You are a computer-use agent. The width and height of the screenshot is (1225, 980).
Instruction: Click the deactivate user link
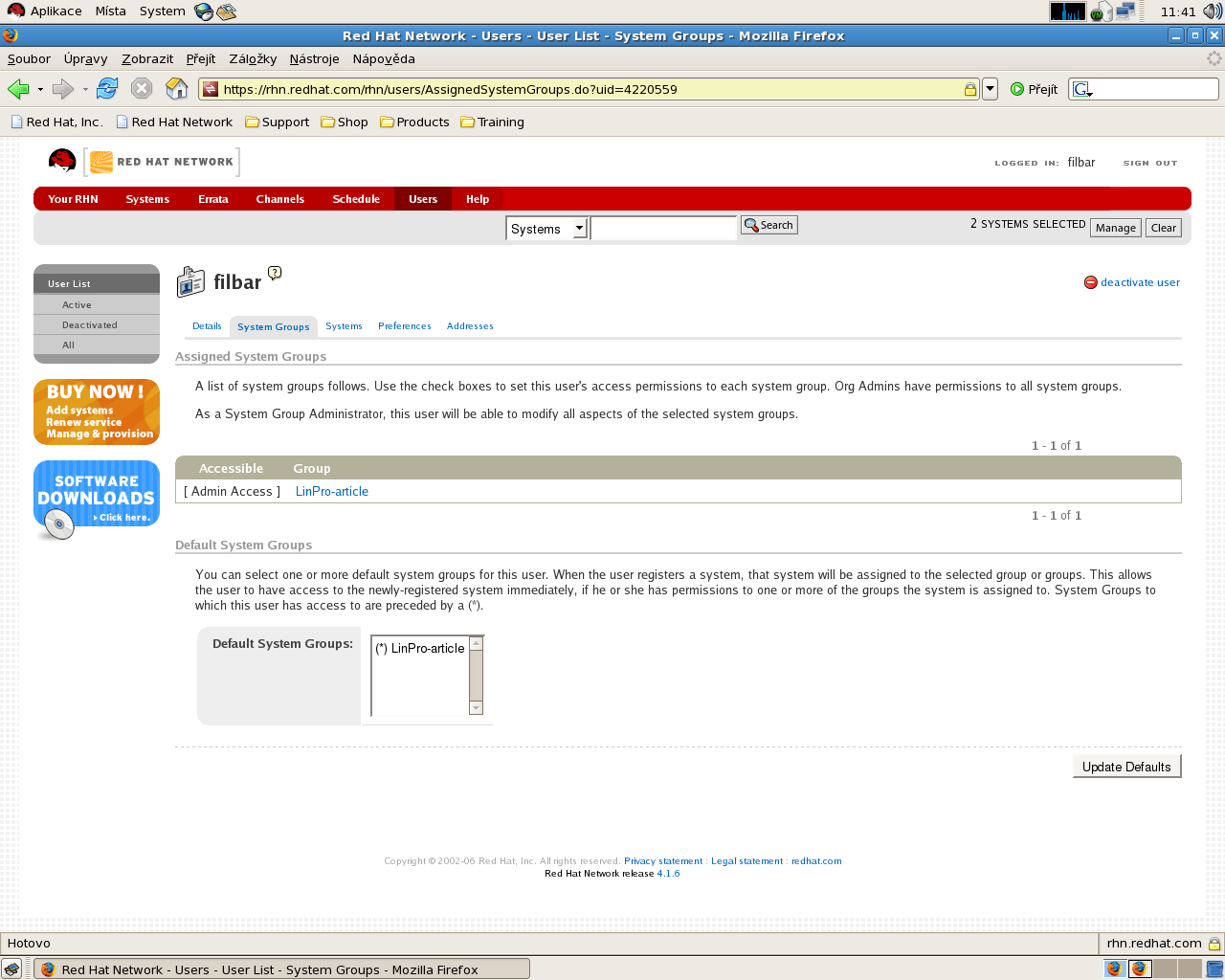1140,282
